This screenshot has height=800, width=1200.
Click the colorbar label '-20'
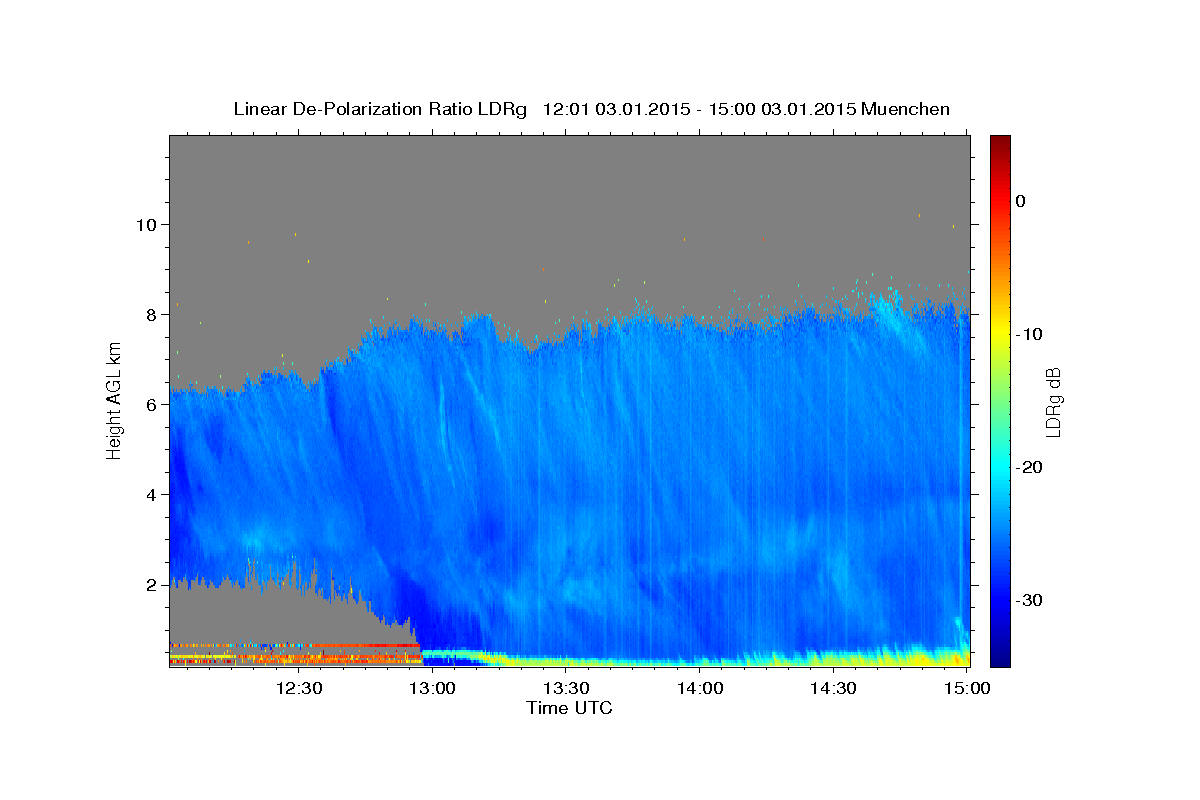(x=1030, y=467)
